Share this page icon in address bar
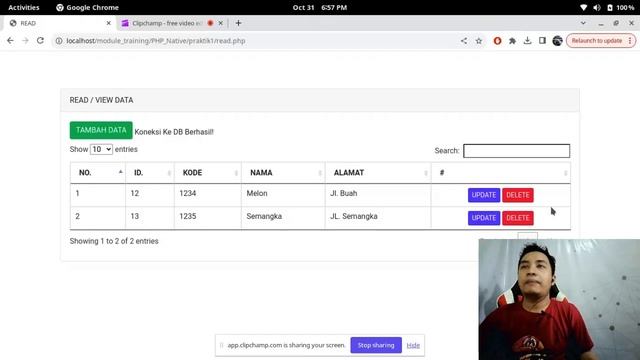This screenshot has width=640, height=360. pos(464,41)
